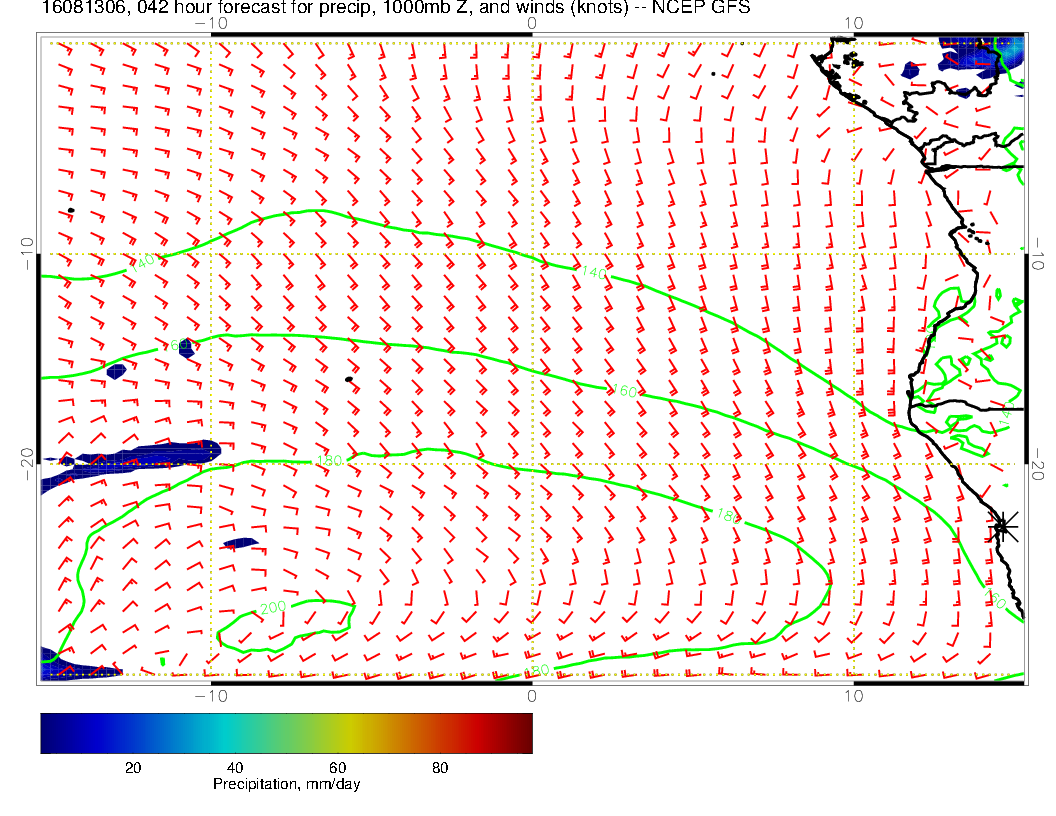This screenshot has height=816, width=1056.
Task: Click the -20 latitude label on left axis
Action: (27, 463)
